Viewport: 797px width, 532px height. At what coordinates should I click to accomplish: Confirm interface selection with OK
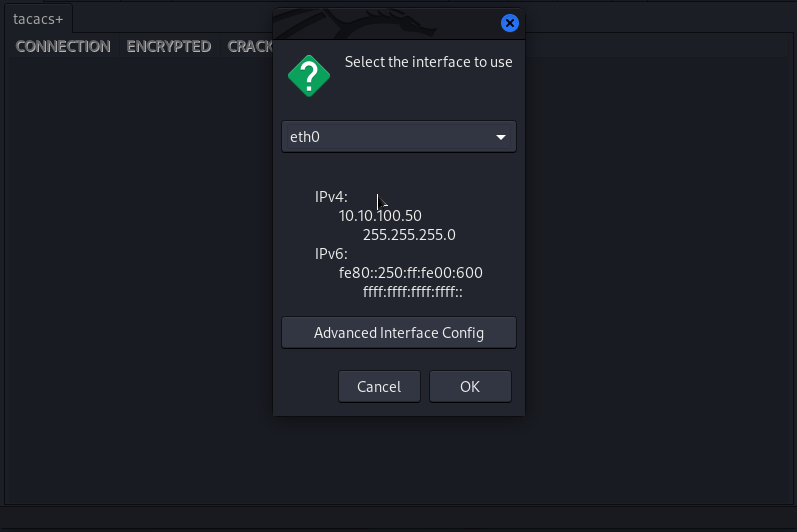(x=470, y=386)
